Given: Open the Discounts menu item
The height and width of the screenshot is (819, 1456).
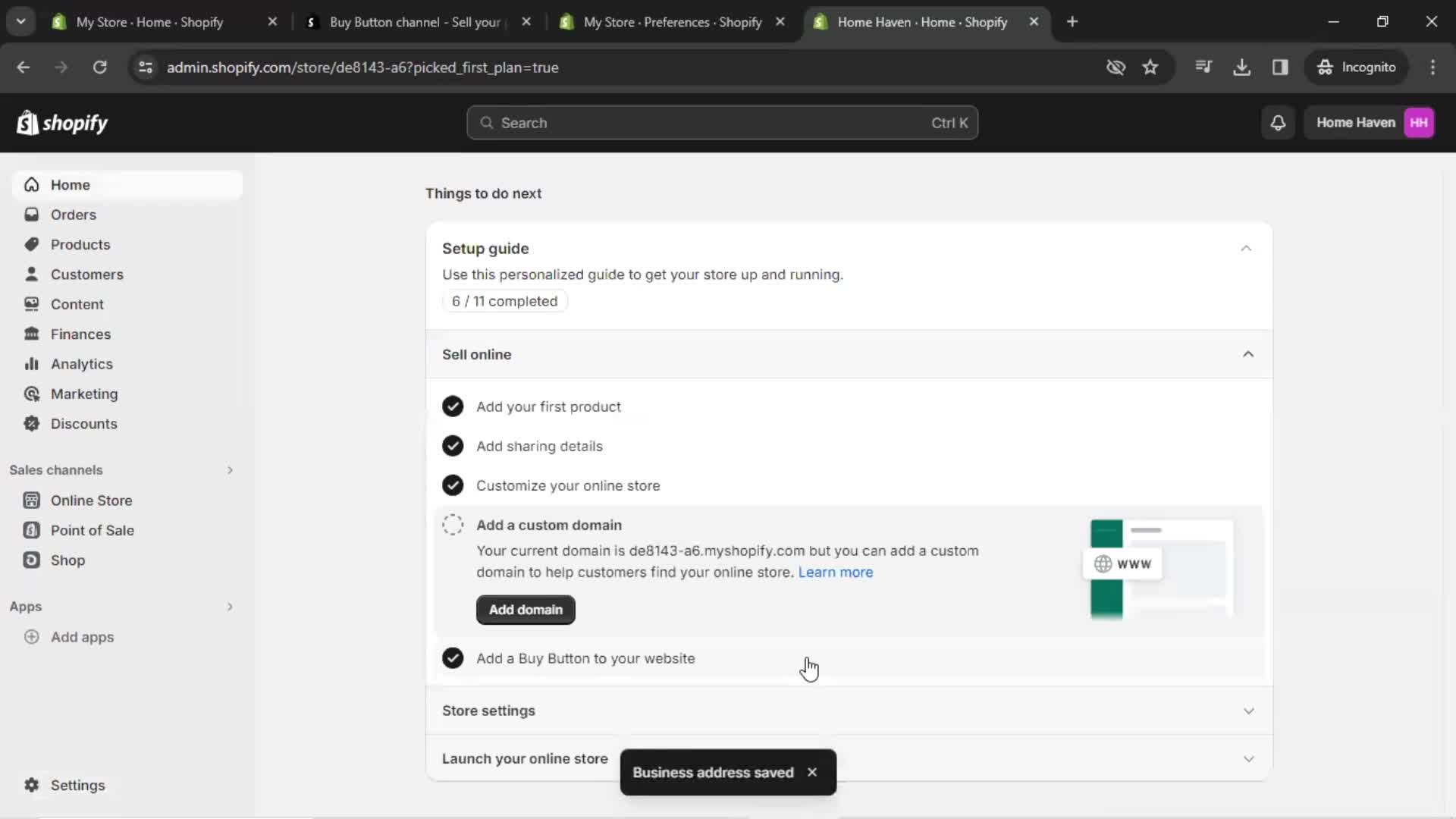Looking at the screenshot, I should 83,424.
